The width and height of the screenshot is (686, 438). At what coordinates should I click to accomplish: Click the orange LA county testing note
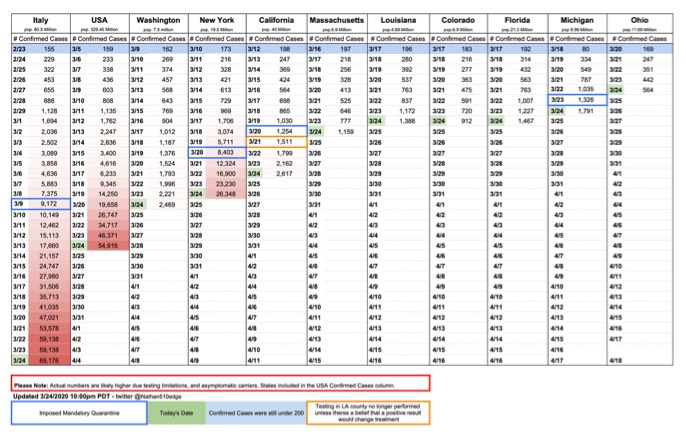tap(368, 413)
